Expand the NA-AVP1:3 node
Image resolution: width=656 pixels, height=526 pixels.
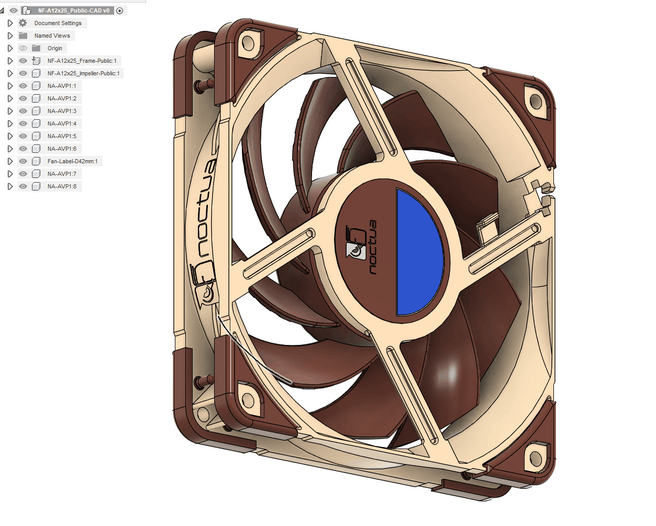(x=10, y=111)
